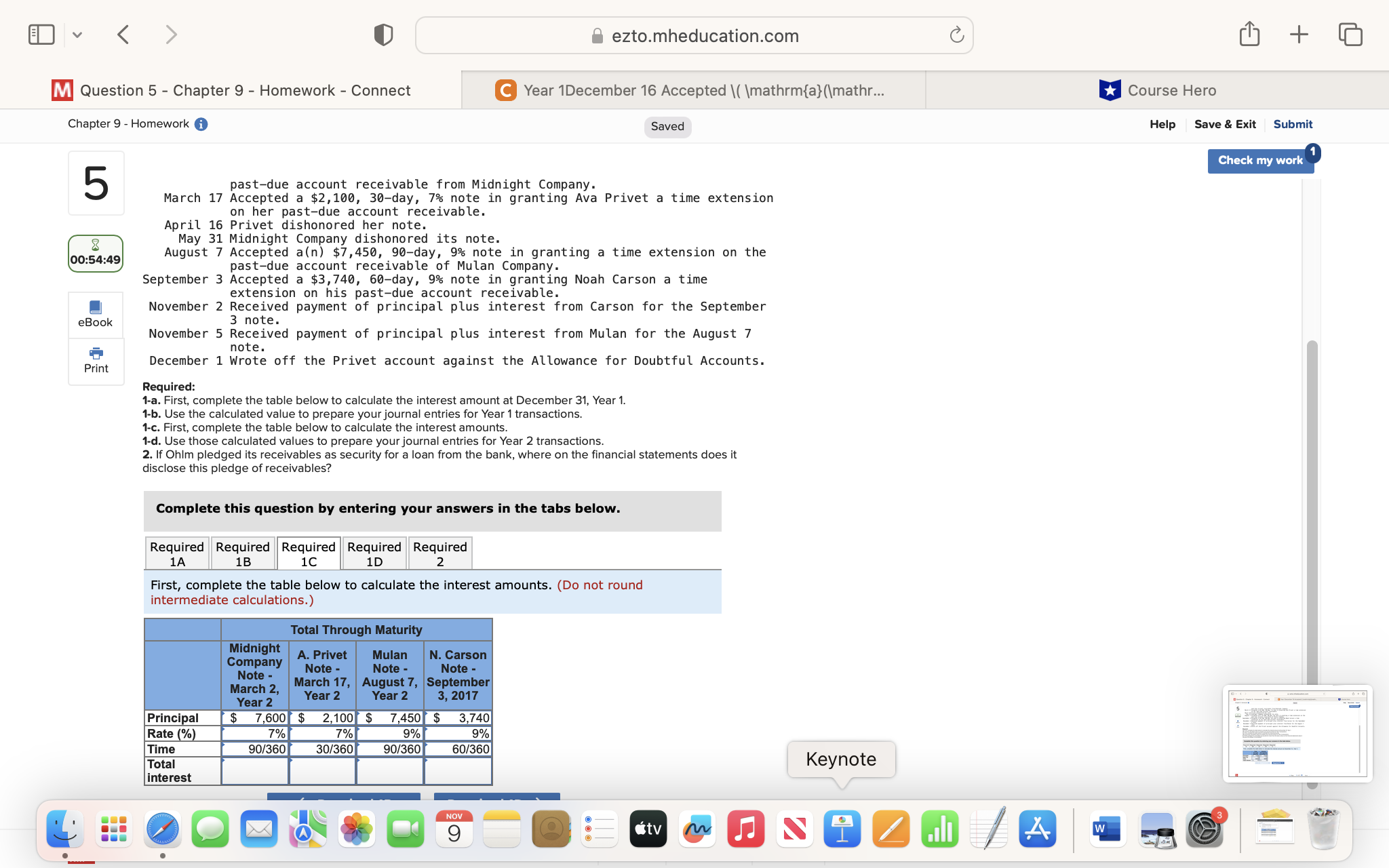Screen dimensions: 1389x868
Task: Click the info icon beside Chapter 9 - Homework
Action: [201, 124]
